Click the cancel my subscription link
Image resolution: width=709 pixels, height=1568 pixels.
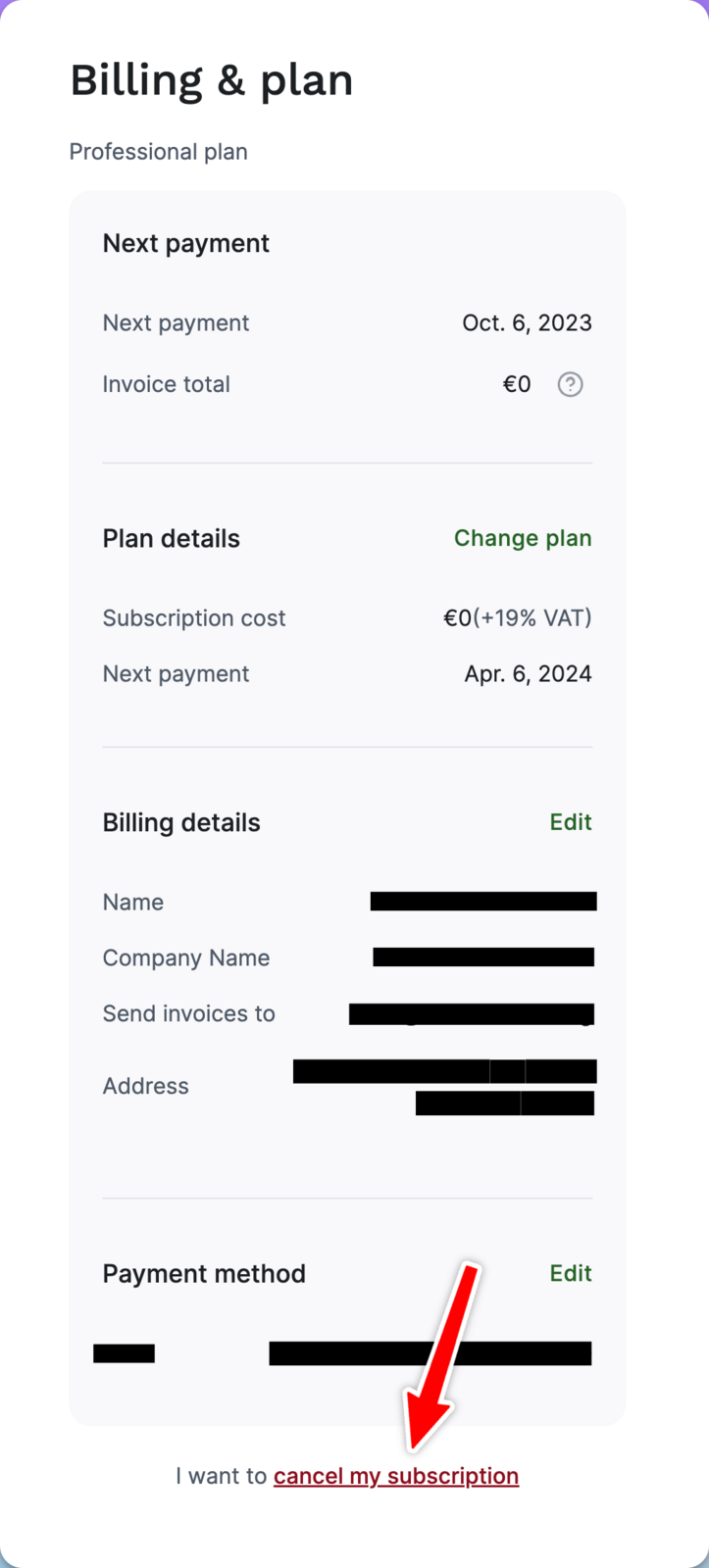coord(396,1476)
